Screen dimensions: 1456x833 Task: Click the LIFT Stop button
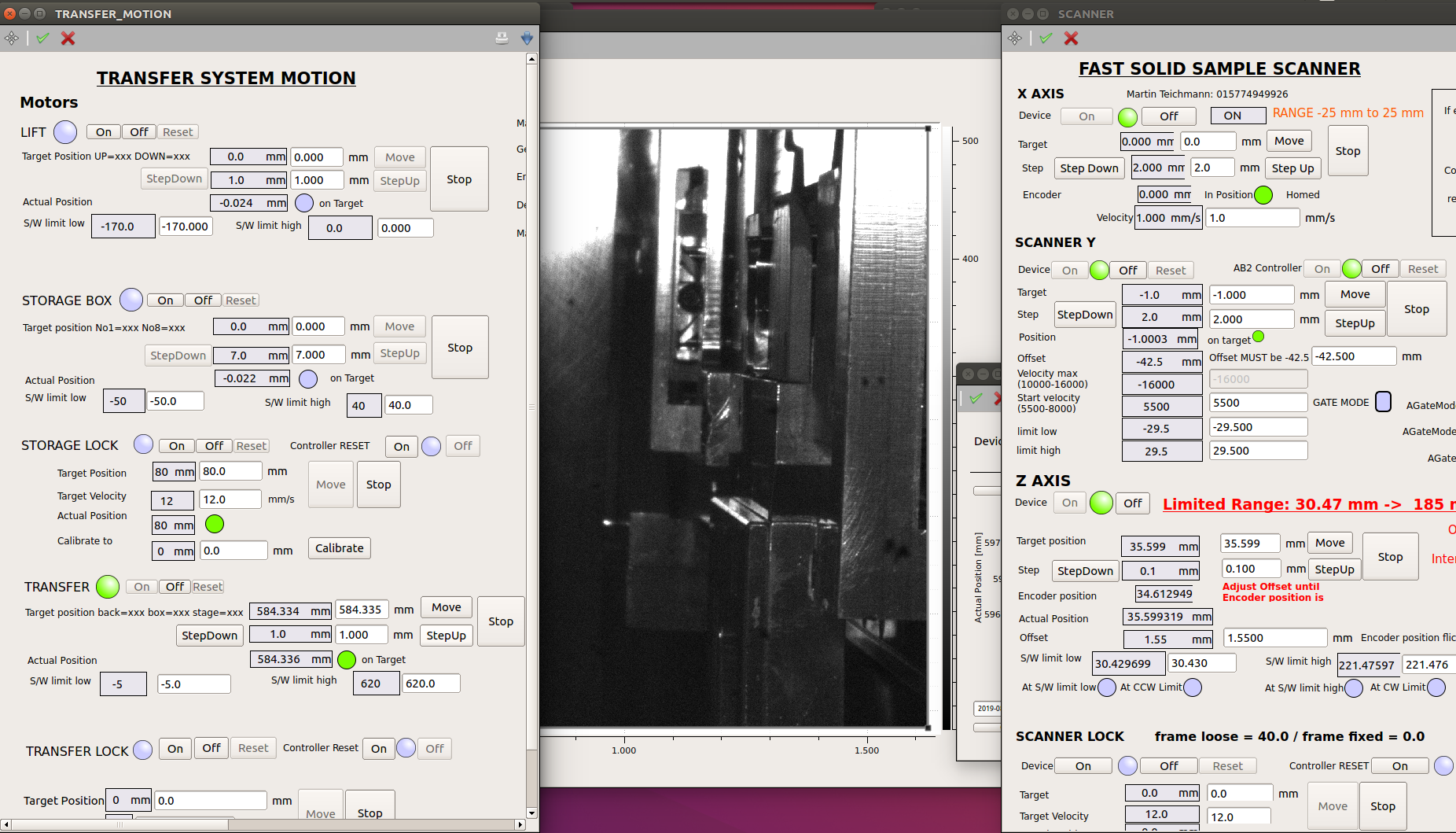459,179
